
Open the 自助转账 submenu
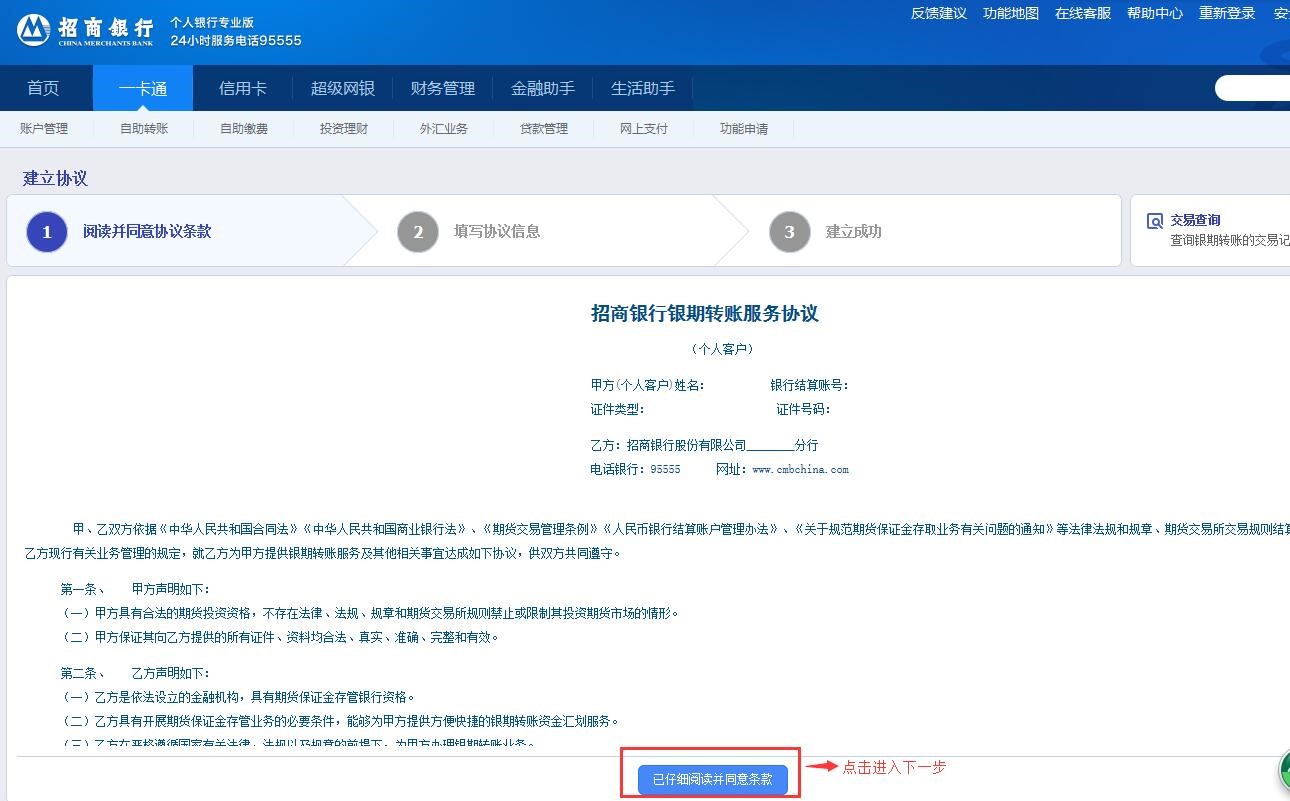[144, 129]
